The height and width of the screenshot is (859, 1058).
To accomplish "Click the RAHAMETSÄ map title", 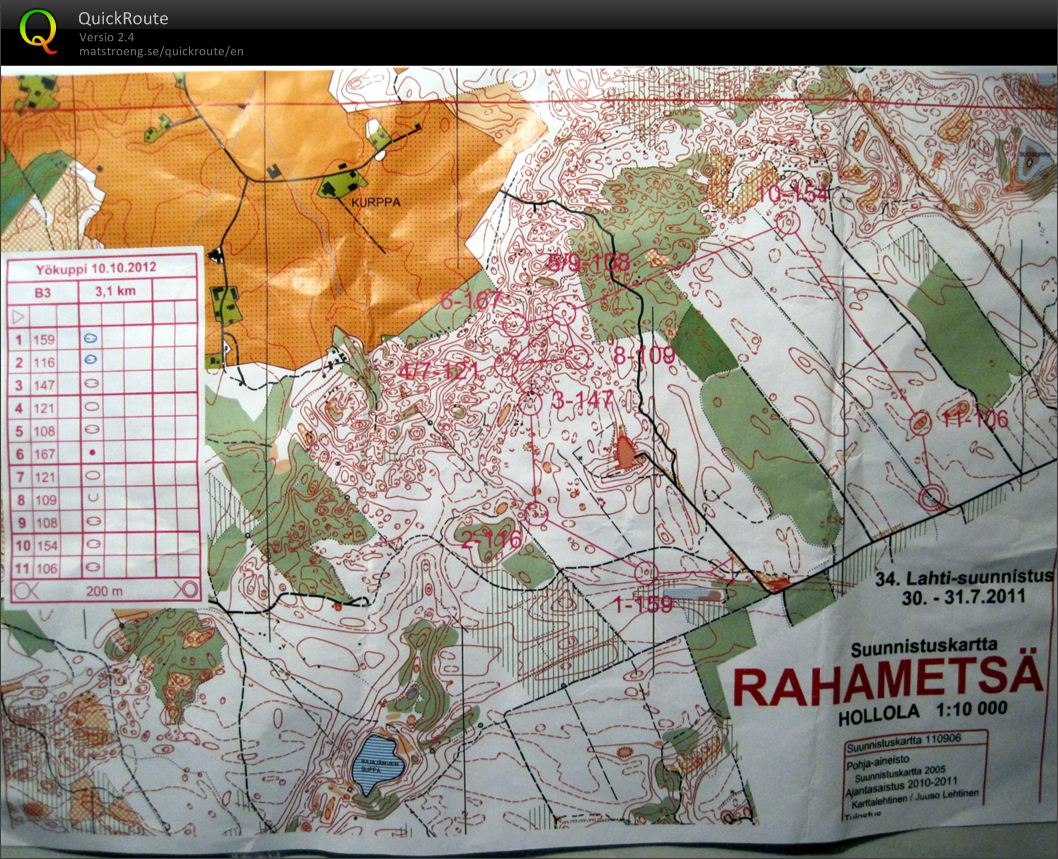I will (888, 686).
